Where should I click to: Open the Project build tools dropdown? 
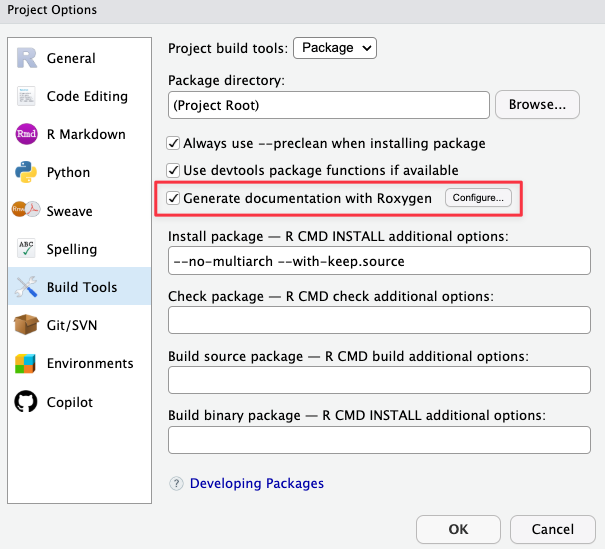[335, 47]
